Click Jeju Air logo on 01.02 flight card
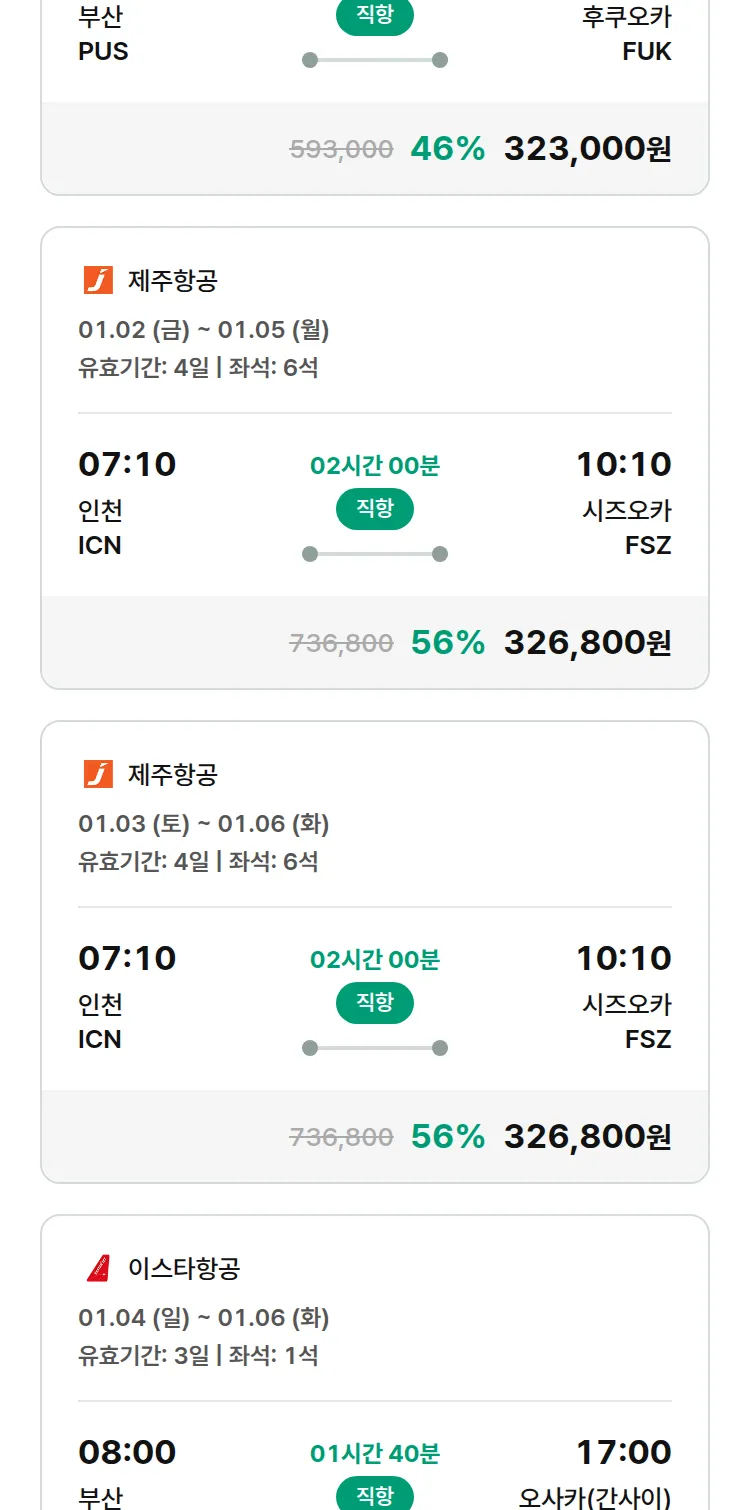Image resolution: width=750 pixels, height=1510 pixels. click(98, 281)
